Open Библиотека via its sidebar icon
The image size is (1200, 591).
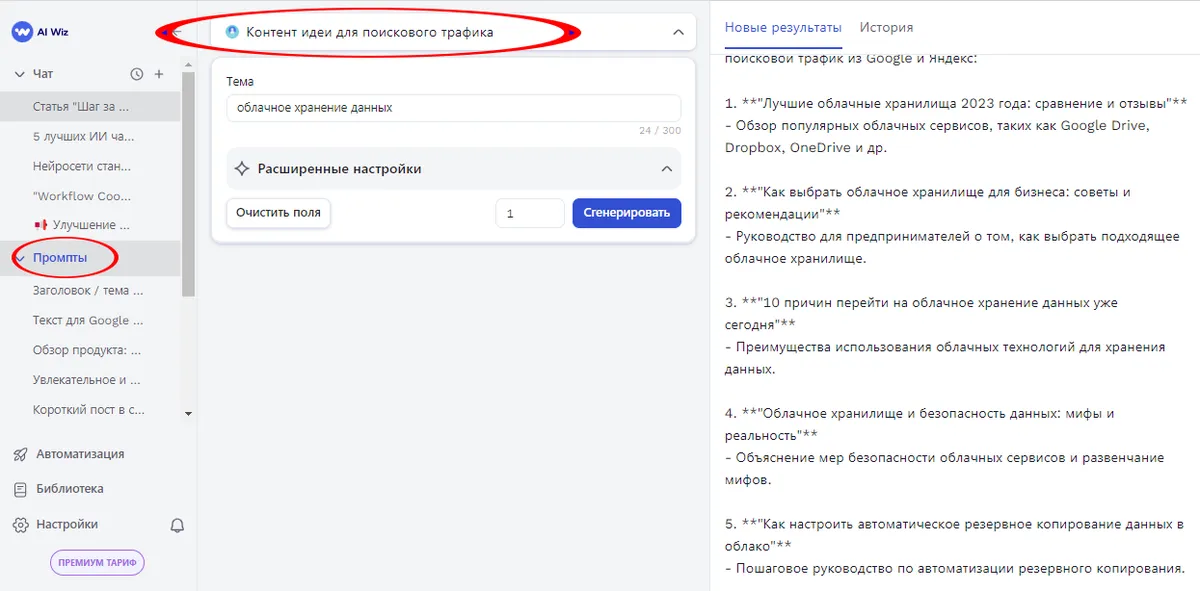tap(22, 489)
